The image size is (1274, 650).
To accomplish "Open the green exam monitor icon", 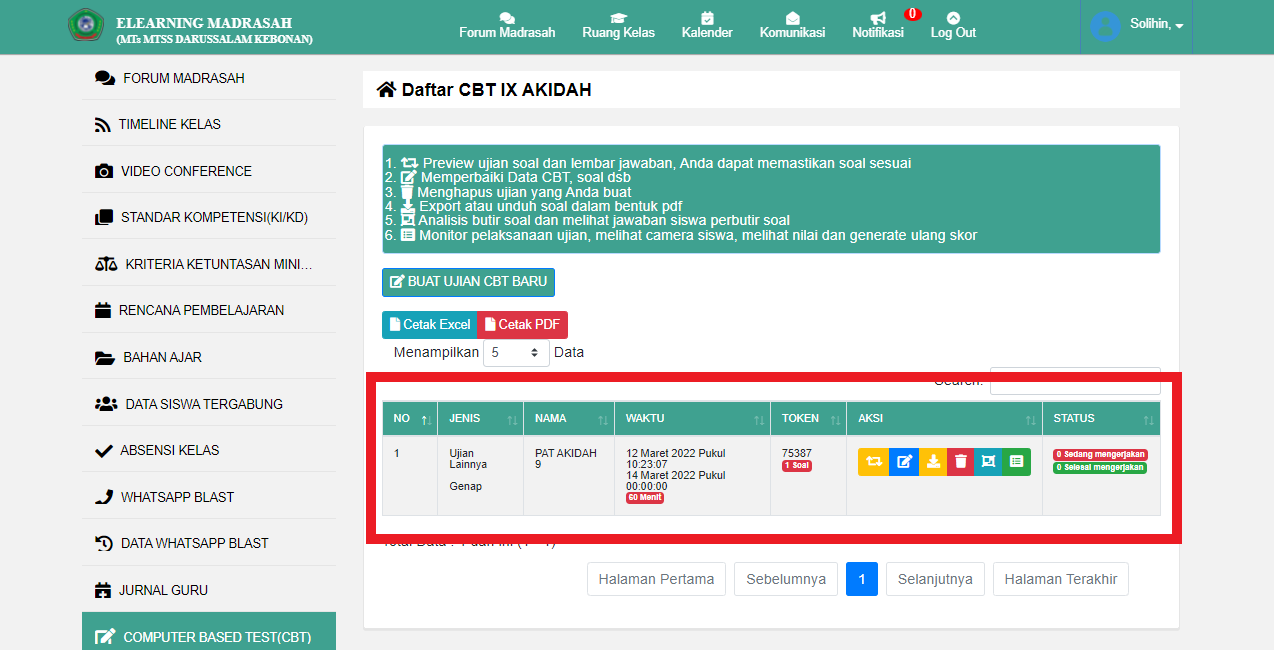I will (x=1016, y=461).
